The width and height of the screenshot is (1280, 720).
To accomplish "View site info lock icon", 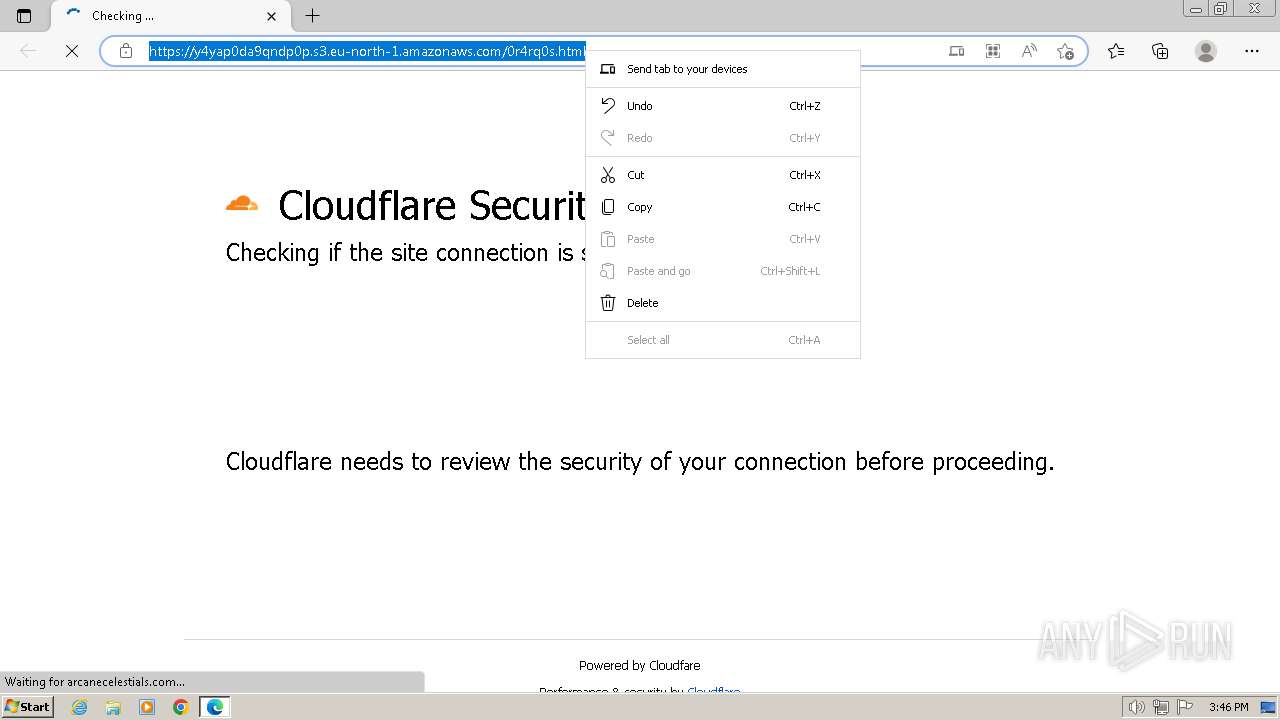I will coord(126,51).
